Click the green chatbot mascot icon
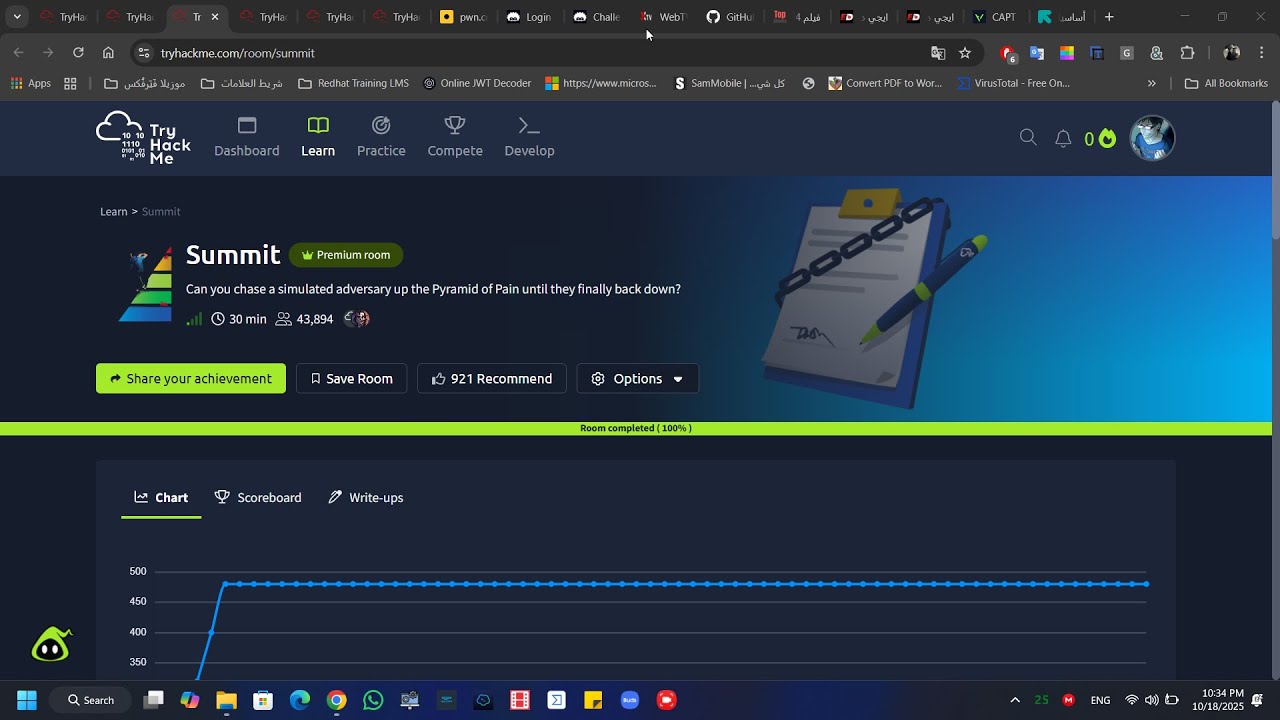This screenshot has width=1280, height=720. tap(51, 645)
